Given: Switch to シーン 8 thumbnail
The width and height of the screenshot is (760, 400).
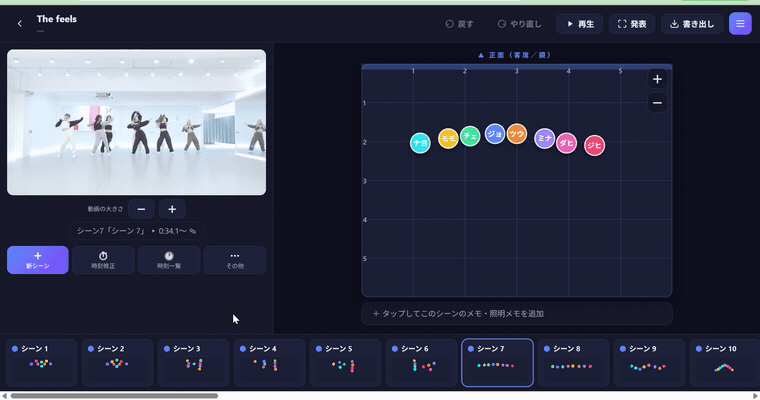Looking at the screenshot, I should [x=573, y=363].
